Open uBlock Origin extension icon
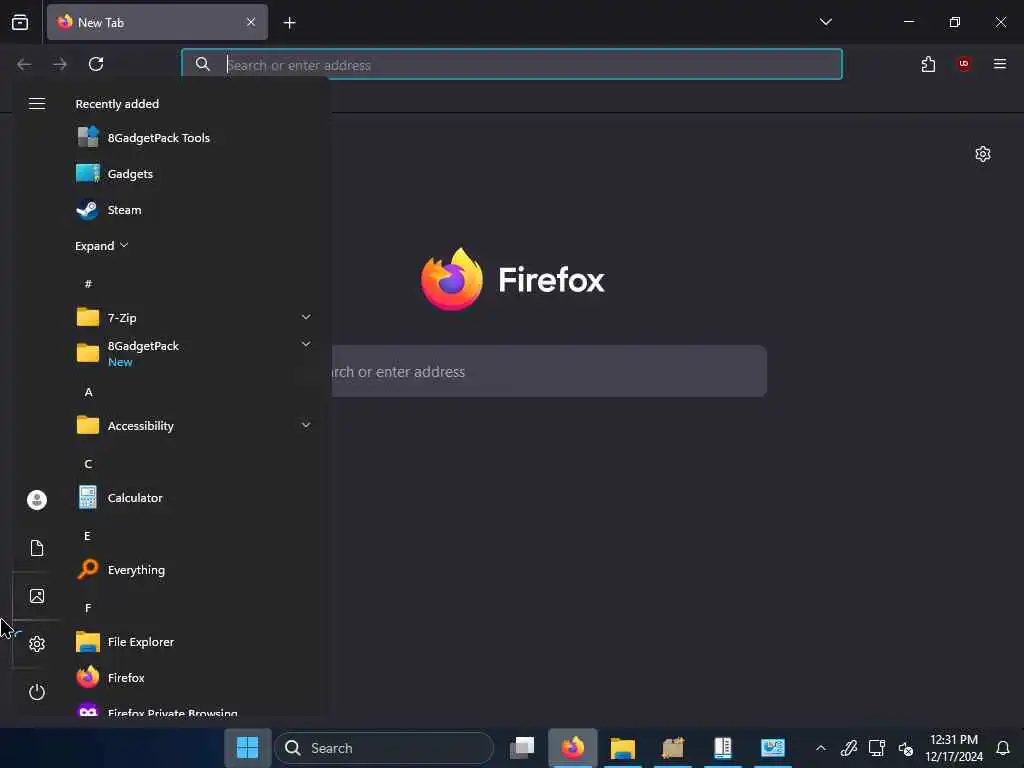The width and height of the screenshot is (1024, 768). tap(964, 63)
